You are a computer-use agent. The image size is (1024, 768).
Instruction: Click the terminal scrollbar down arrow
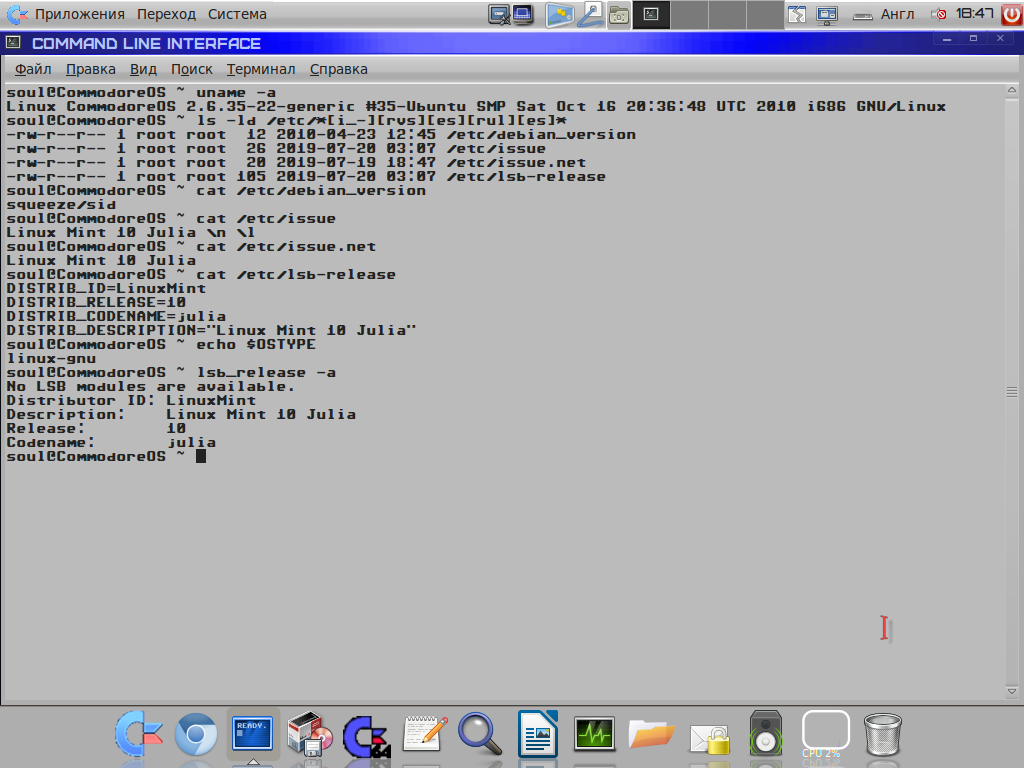[1012, 692]
